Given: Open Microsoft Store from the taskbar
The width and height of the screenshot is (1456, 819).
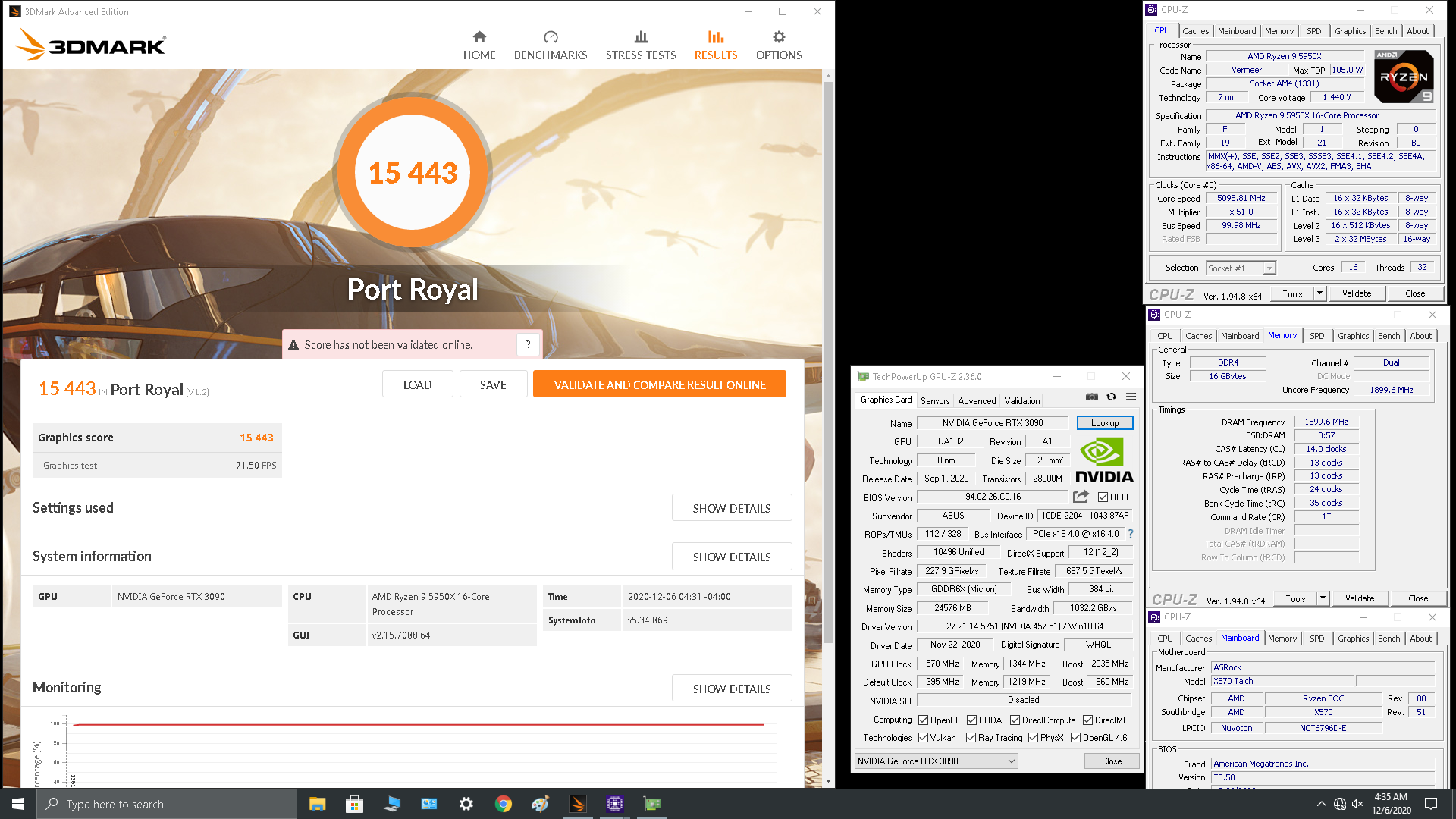Looking at the screenshot, I should pyautogui.click(x=354, y=804).
